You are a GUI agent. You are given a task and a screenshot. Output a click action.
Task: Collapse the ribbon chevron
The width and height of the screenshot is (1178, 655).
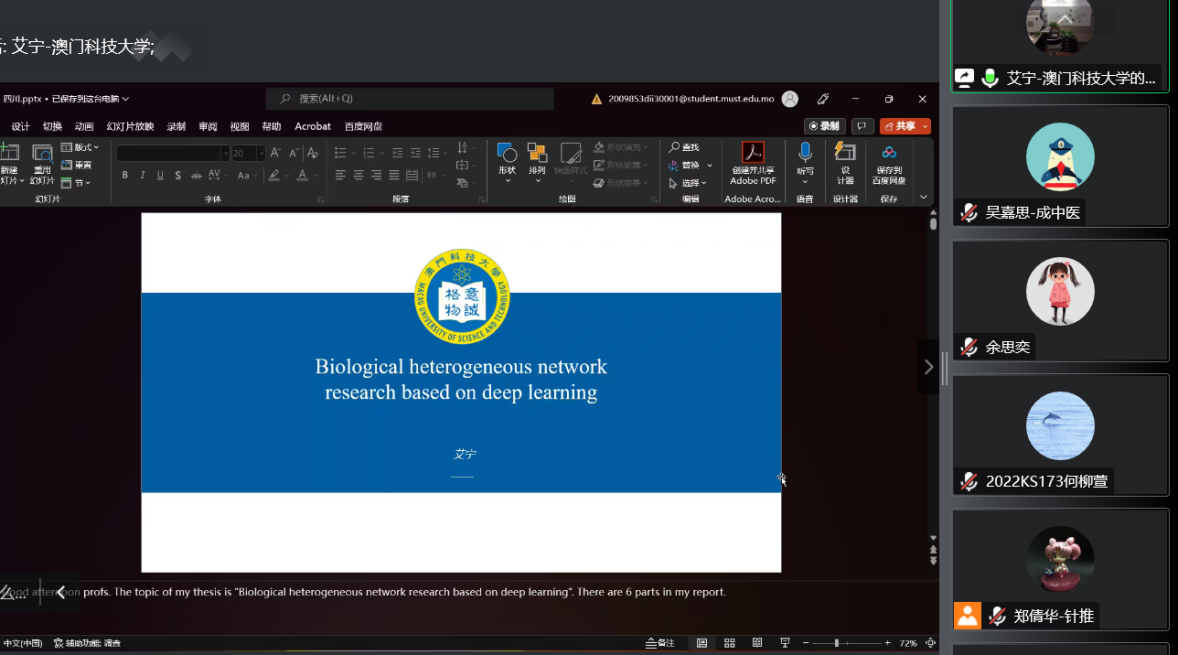(x=923, y=198)
